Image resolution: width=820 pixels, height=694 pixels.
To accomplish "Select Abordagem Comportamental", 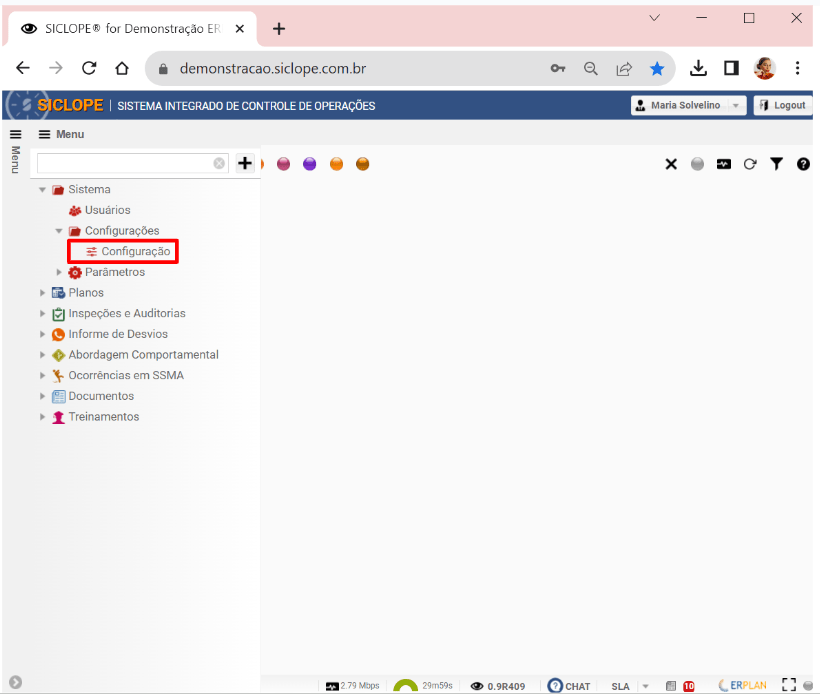I will pyautogui.click(x=143, y=355).
